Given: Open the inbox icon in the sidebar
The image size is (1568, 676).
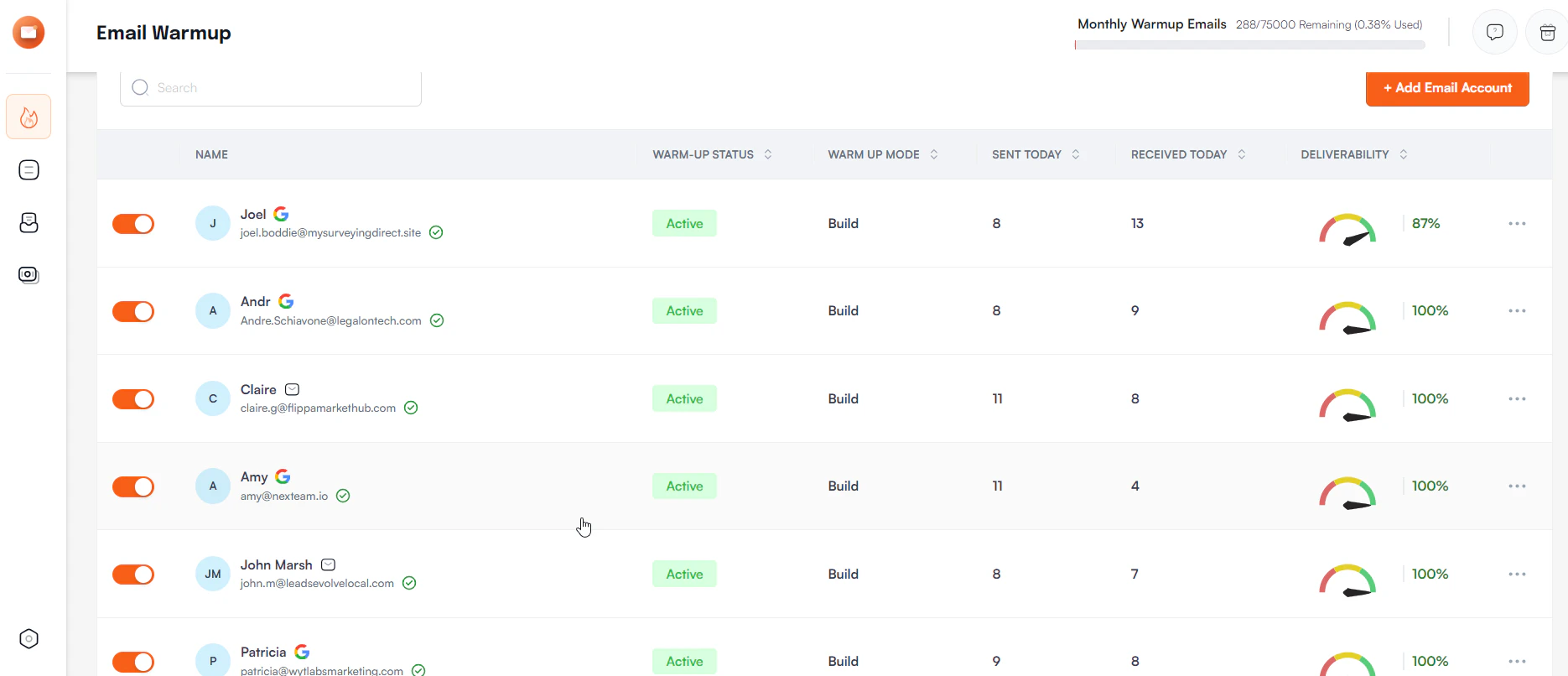Looking at the screenshot, I should 29,222.
